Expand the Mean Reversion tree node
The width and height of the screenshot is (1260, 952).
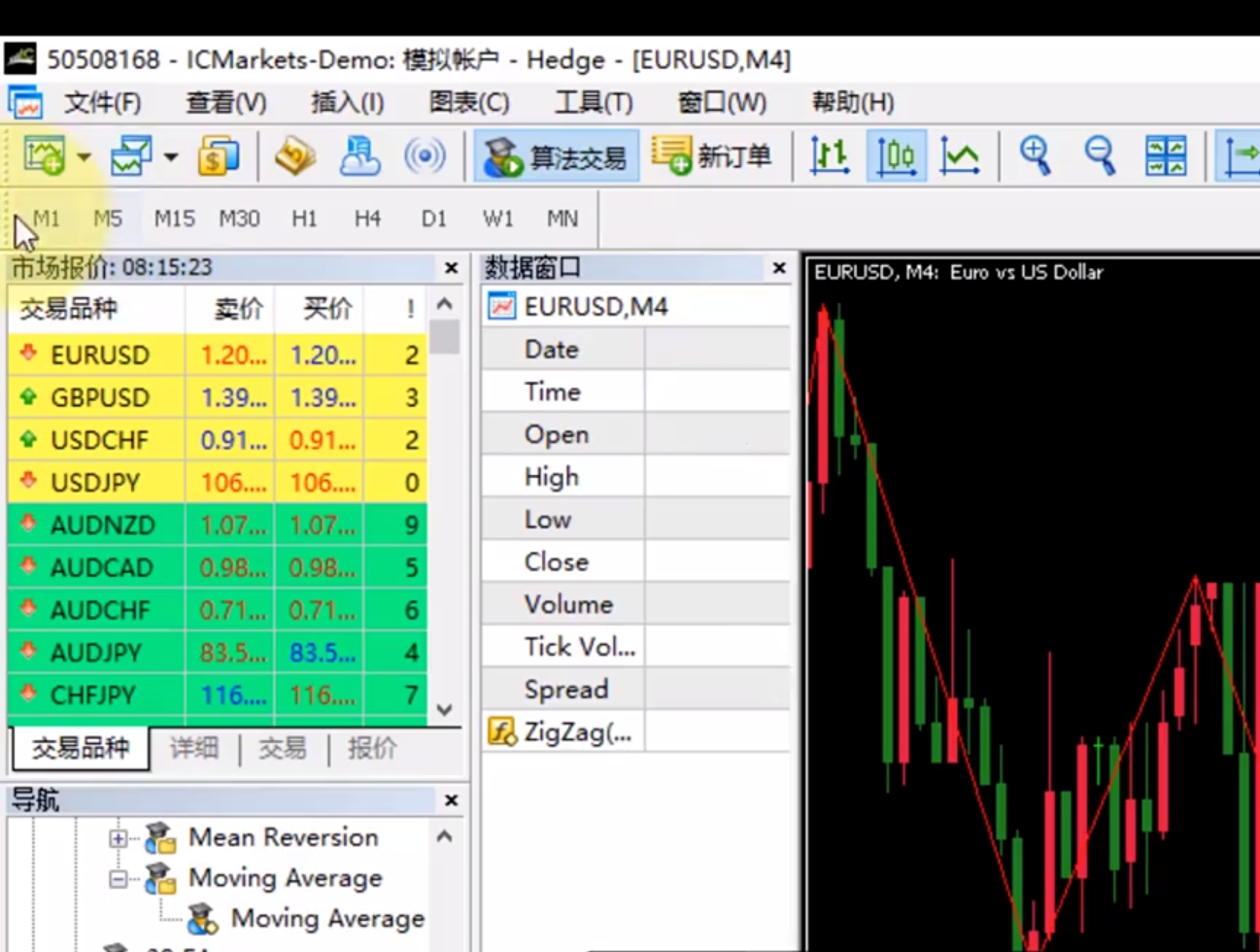pos(119,837)
